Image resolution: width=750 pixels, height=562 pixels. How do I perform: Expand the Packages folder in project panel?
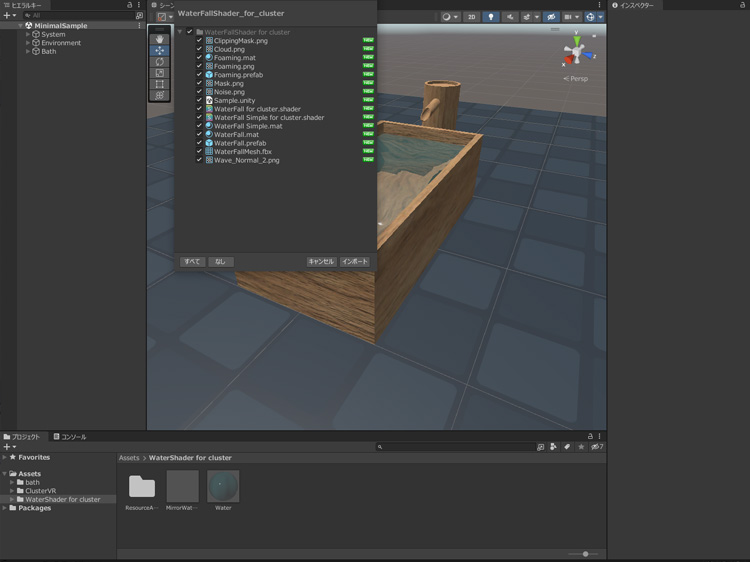(x=5, y=508)
